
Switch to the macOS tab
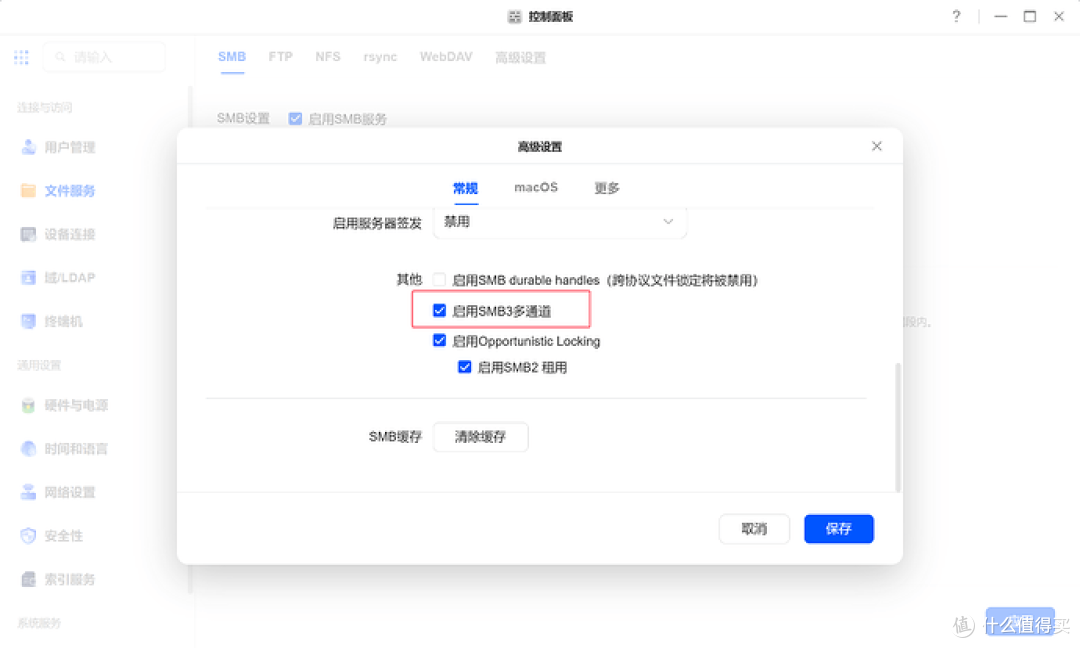click(x=535, y=187)
